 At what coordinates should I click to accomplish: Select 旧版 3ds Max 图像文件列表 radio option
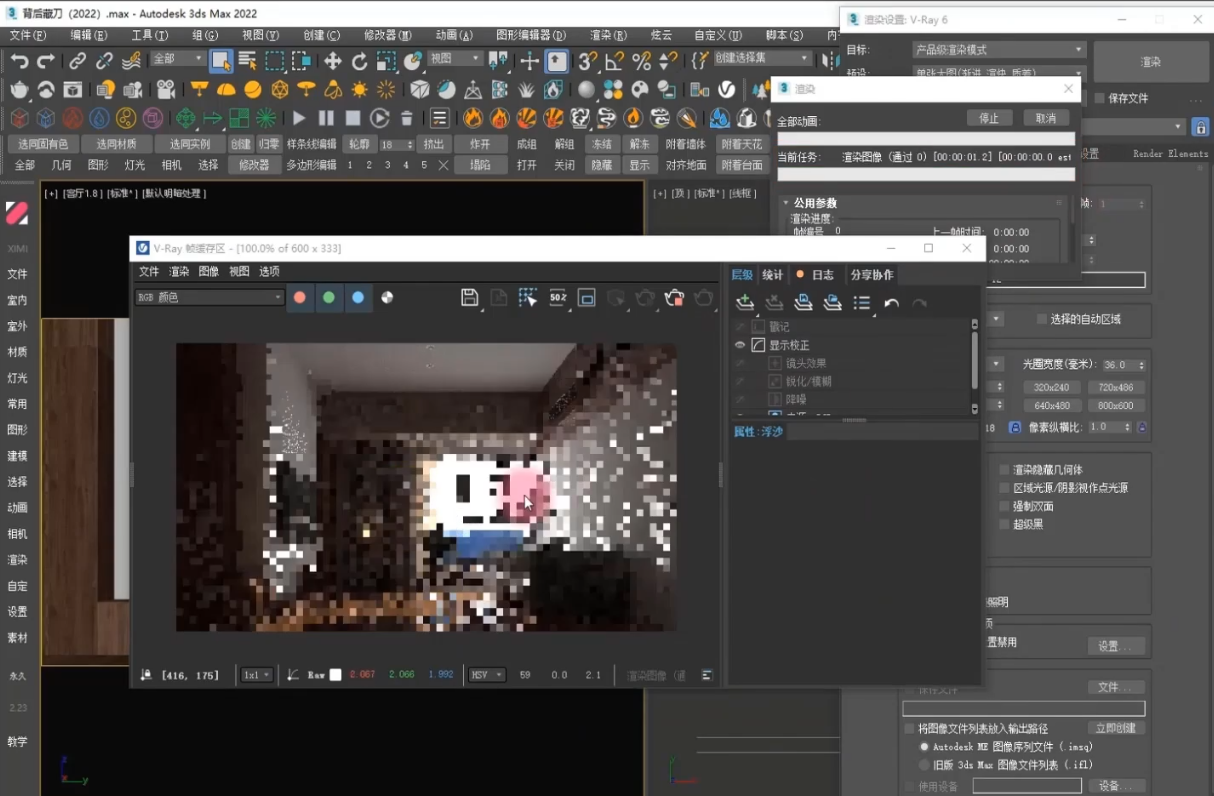coord(924,765)
